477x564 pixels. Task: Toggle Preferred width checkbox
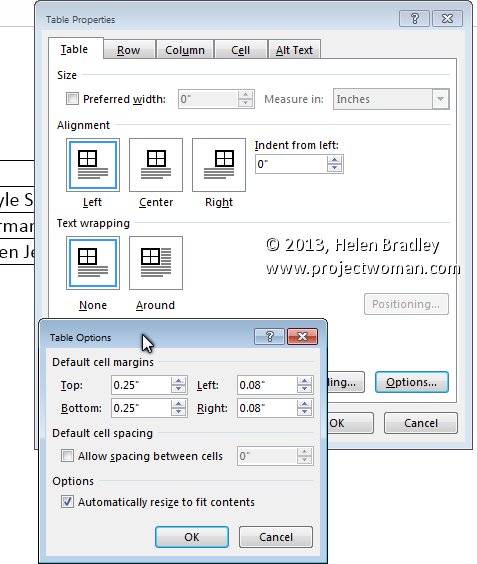click(x=72, y=99)
